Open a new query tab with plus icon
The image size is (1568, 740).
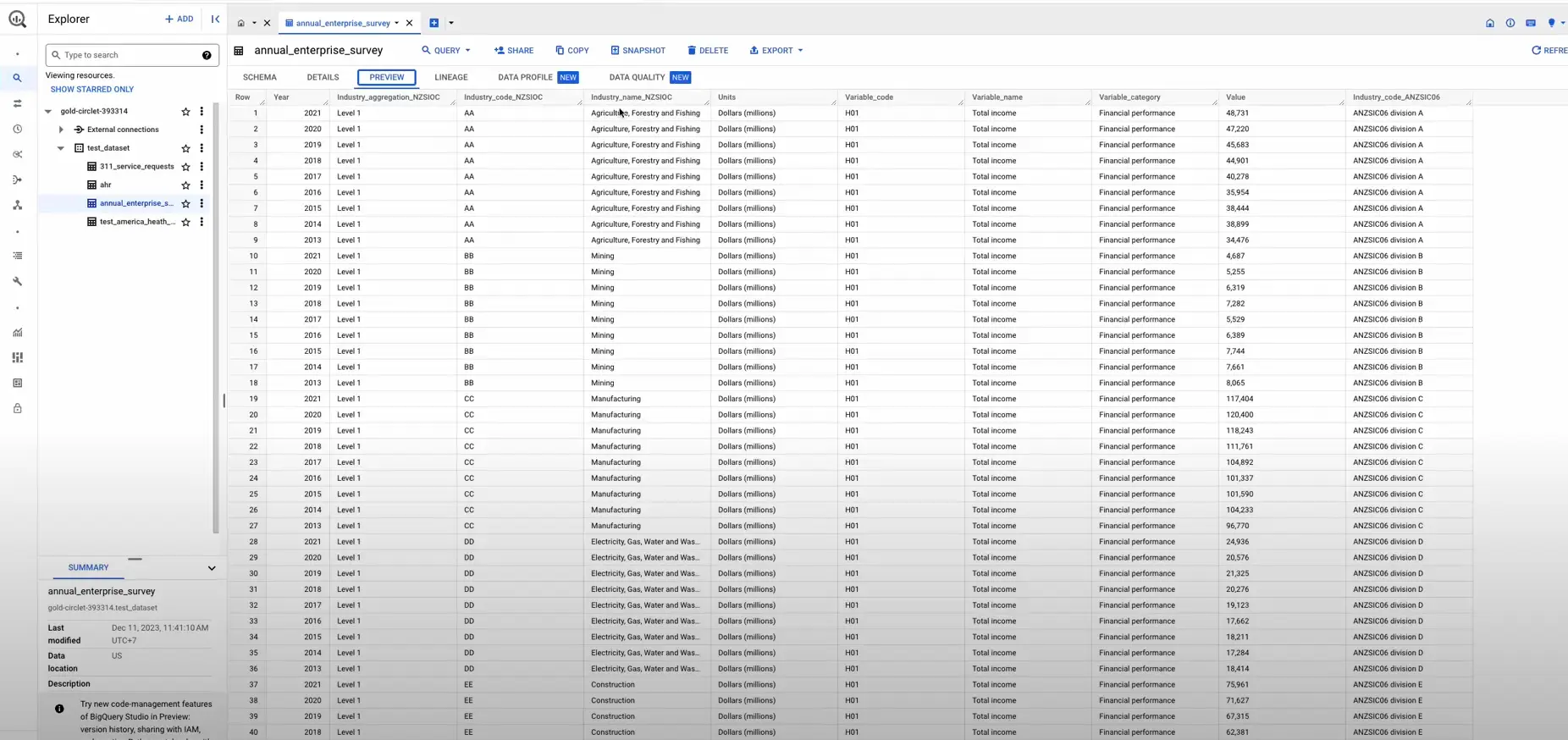coord(433,23)
